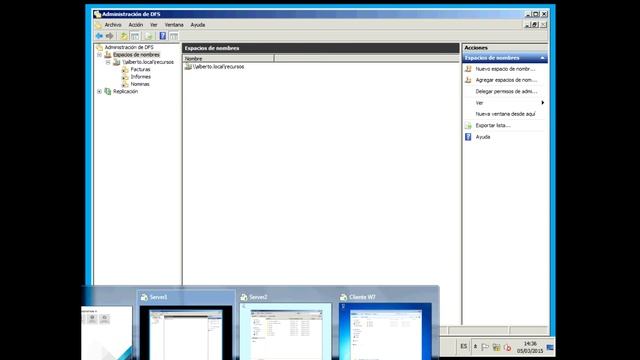The height and width of the screenshot is (360, 640).
Task: Open the Acción menu
Action: (x=136, y=25)
